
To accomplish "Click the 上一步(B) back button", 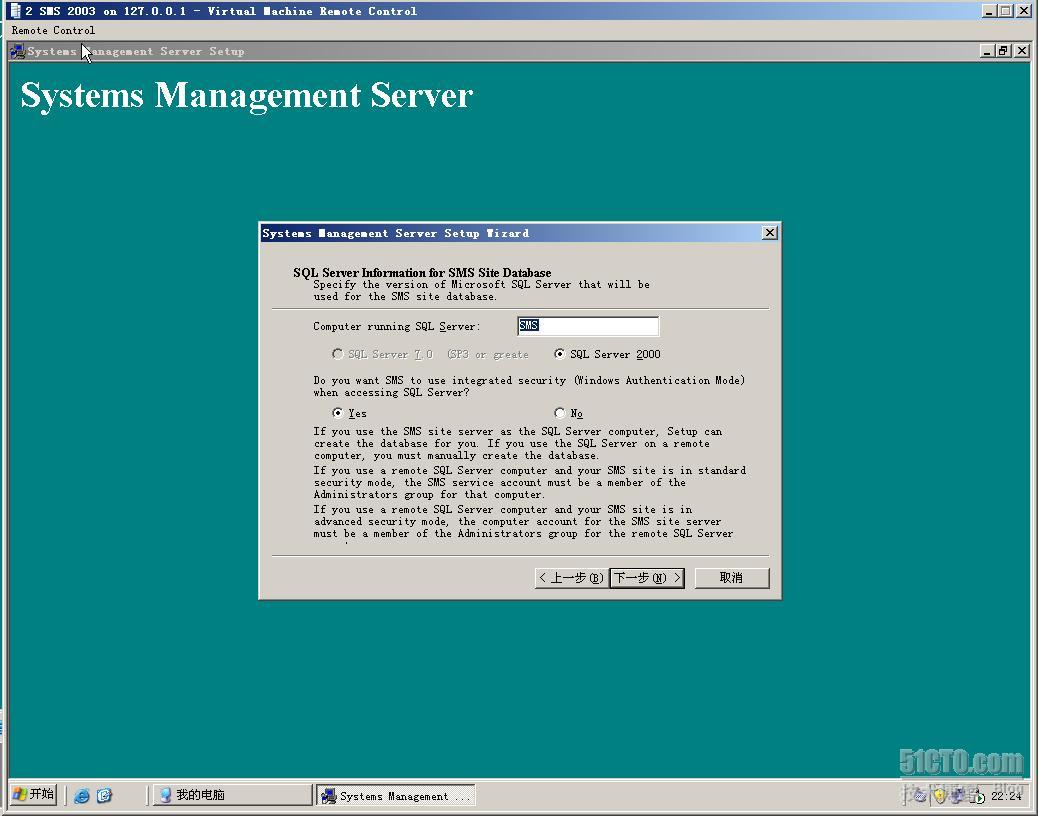I will [x=571, y=578].
